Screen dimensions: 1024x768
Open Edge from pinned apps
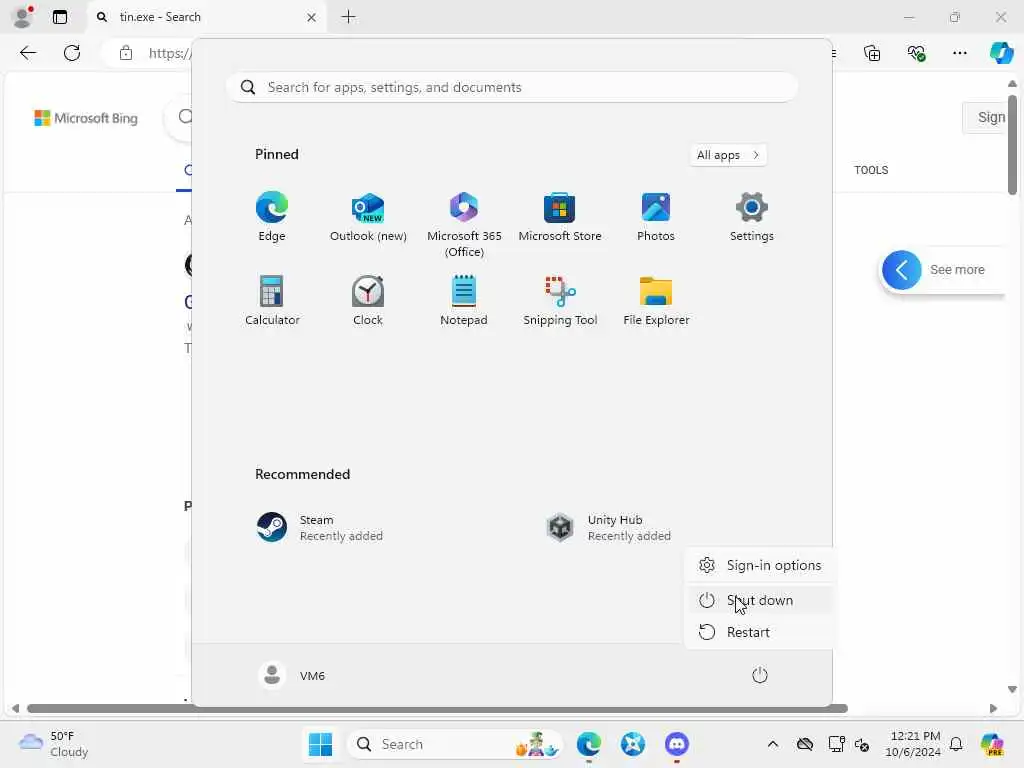coord(272,217)
